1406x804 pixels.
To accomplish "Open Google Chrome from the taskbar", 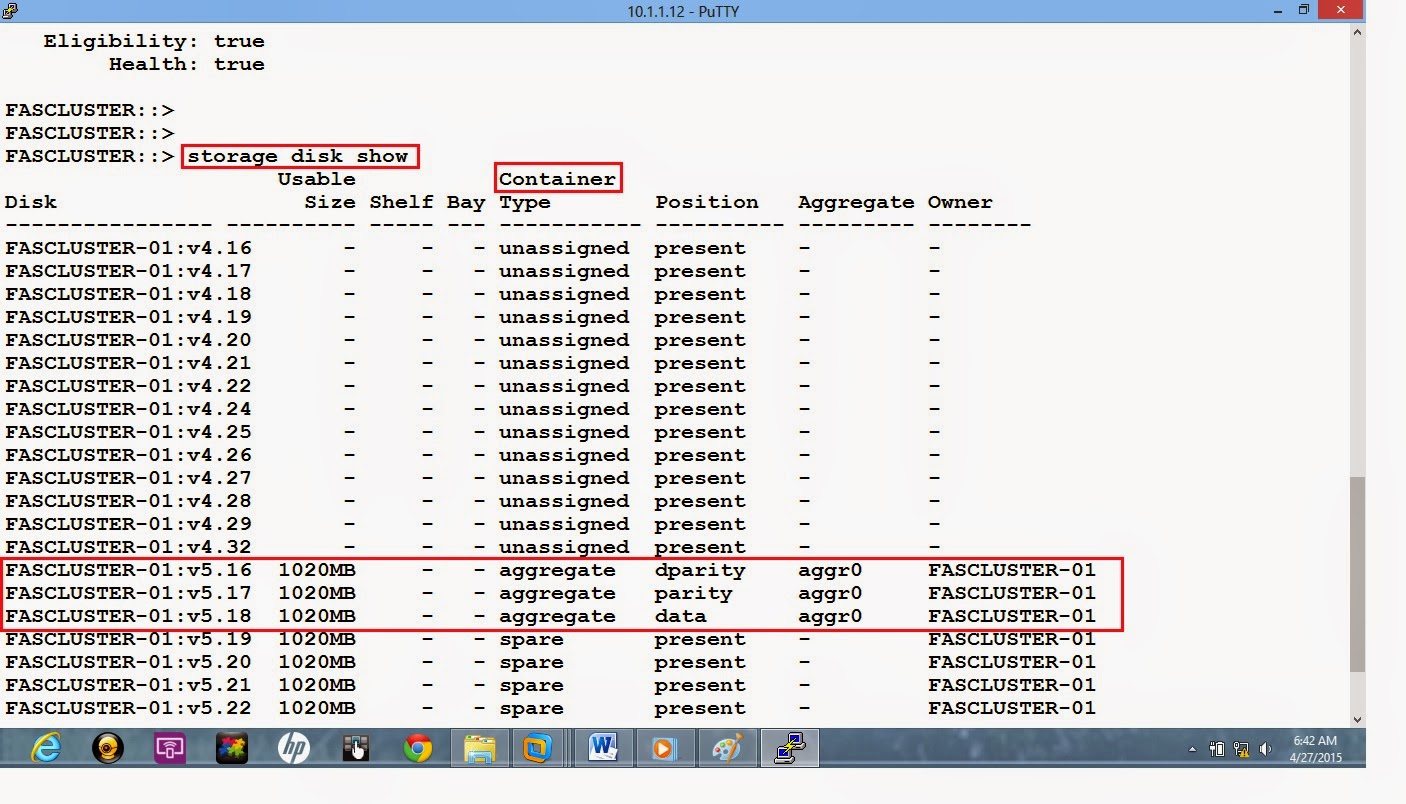I will [x=420, y=747].
